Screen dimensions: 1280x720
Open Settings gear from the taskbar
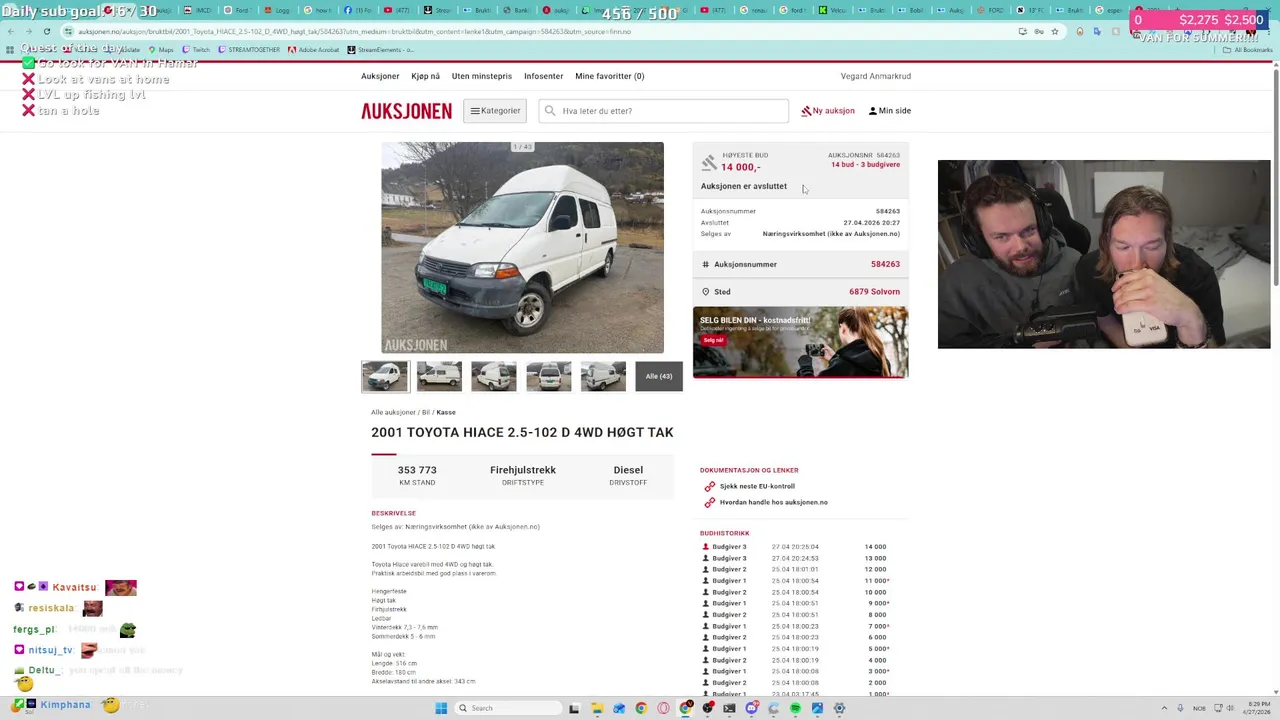(839, 708)
